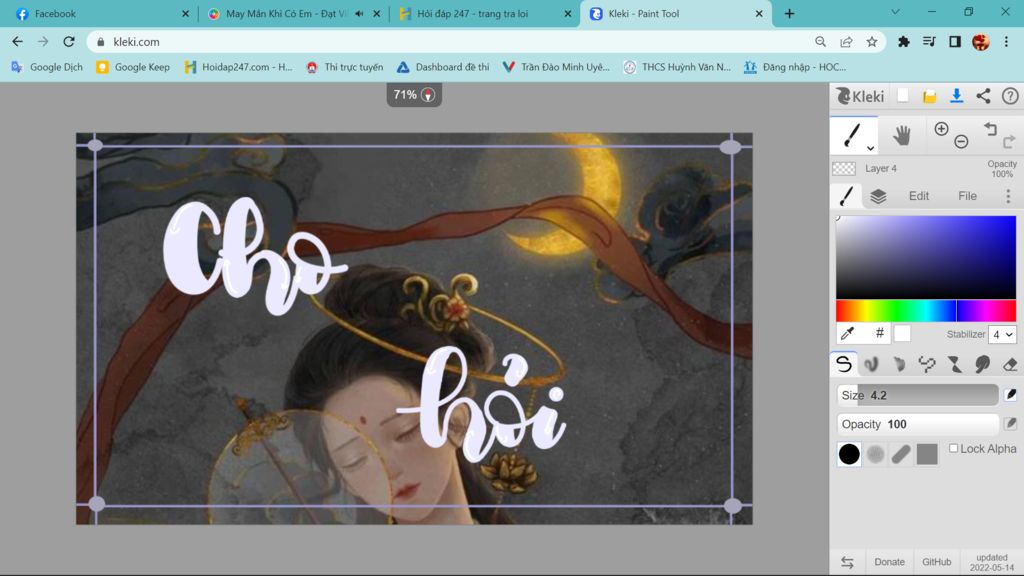This screenshot has width=1024, height=576.
Task: Open the File tab
Action: click(x=967, y=196)
